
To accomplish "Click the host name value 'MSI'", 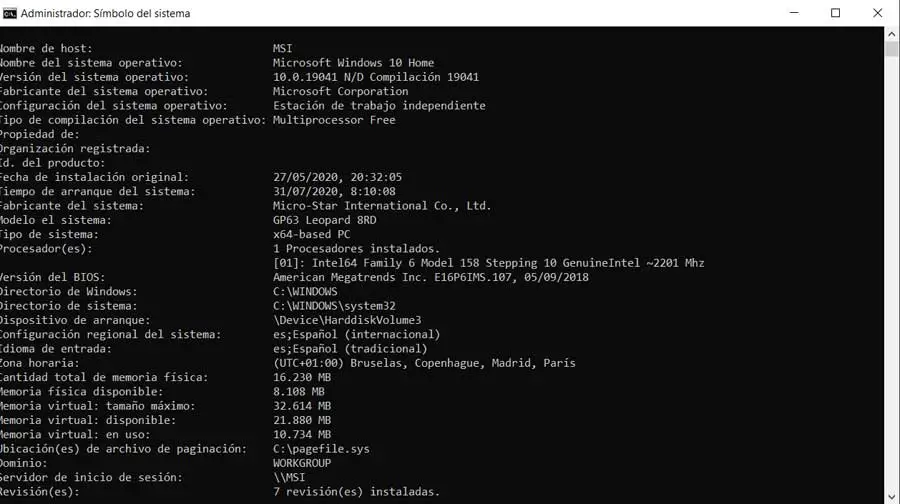I will point(283,49).
